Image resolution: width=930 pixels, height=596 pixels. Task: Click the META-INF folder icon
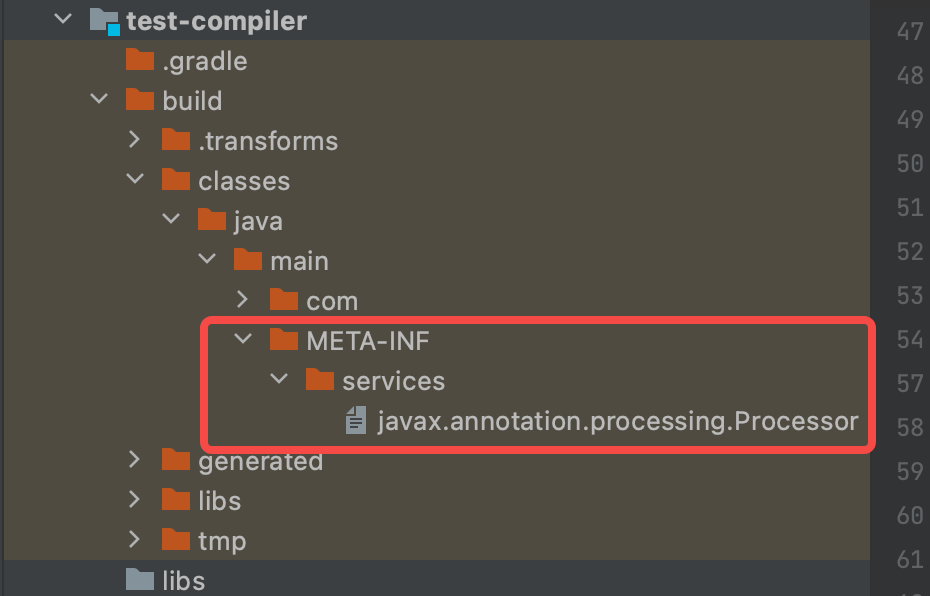(x=284, y=341)
